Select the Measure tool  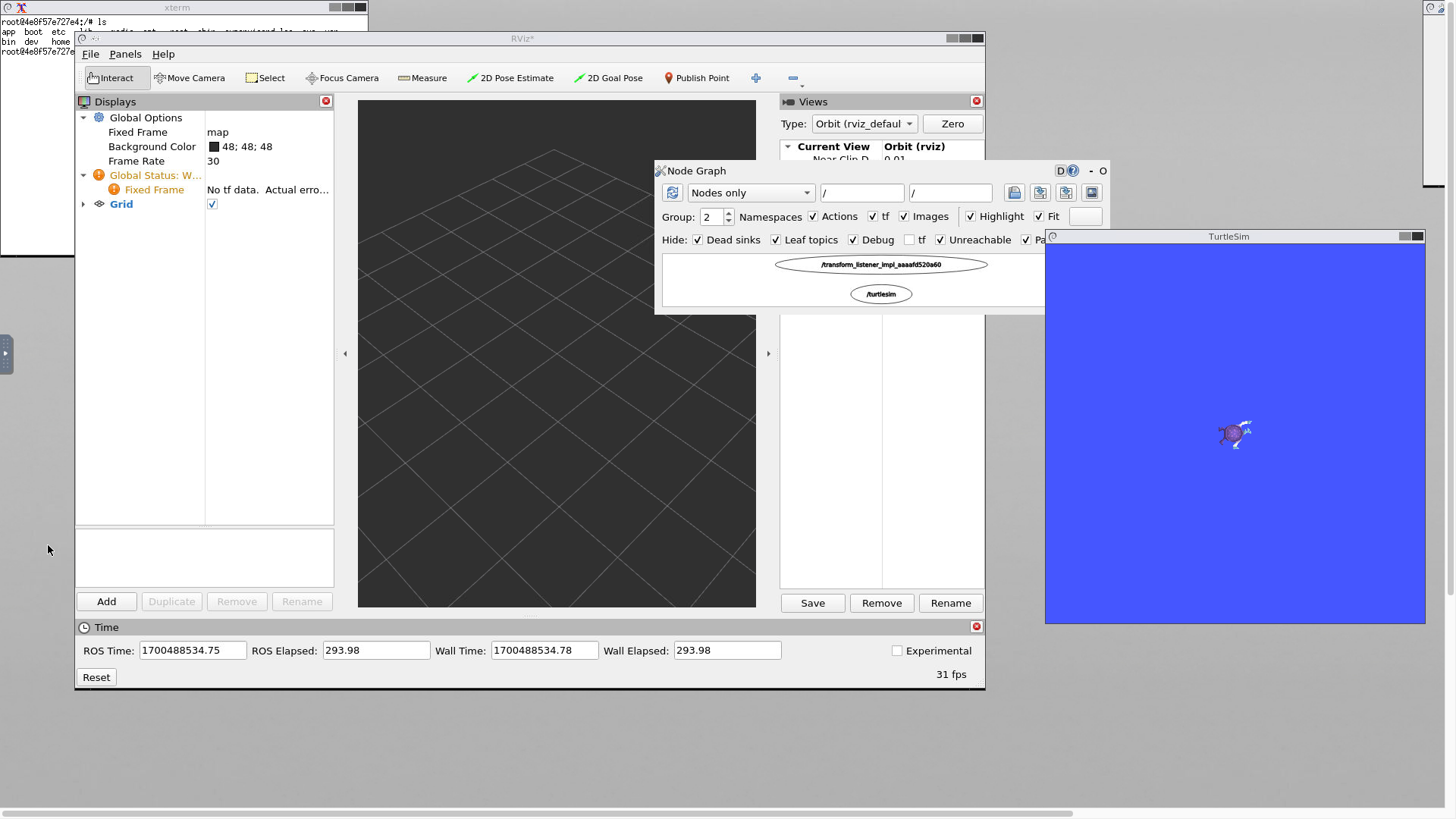point(422,78)
